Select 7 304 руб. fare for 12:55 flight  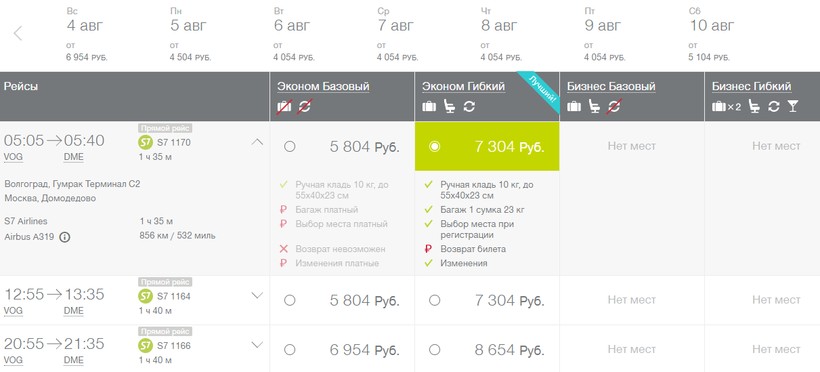click(434, 300)
